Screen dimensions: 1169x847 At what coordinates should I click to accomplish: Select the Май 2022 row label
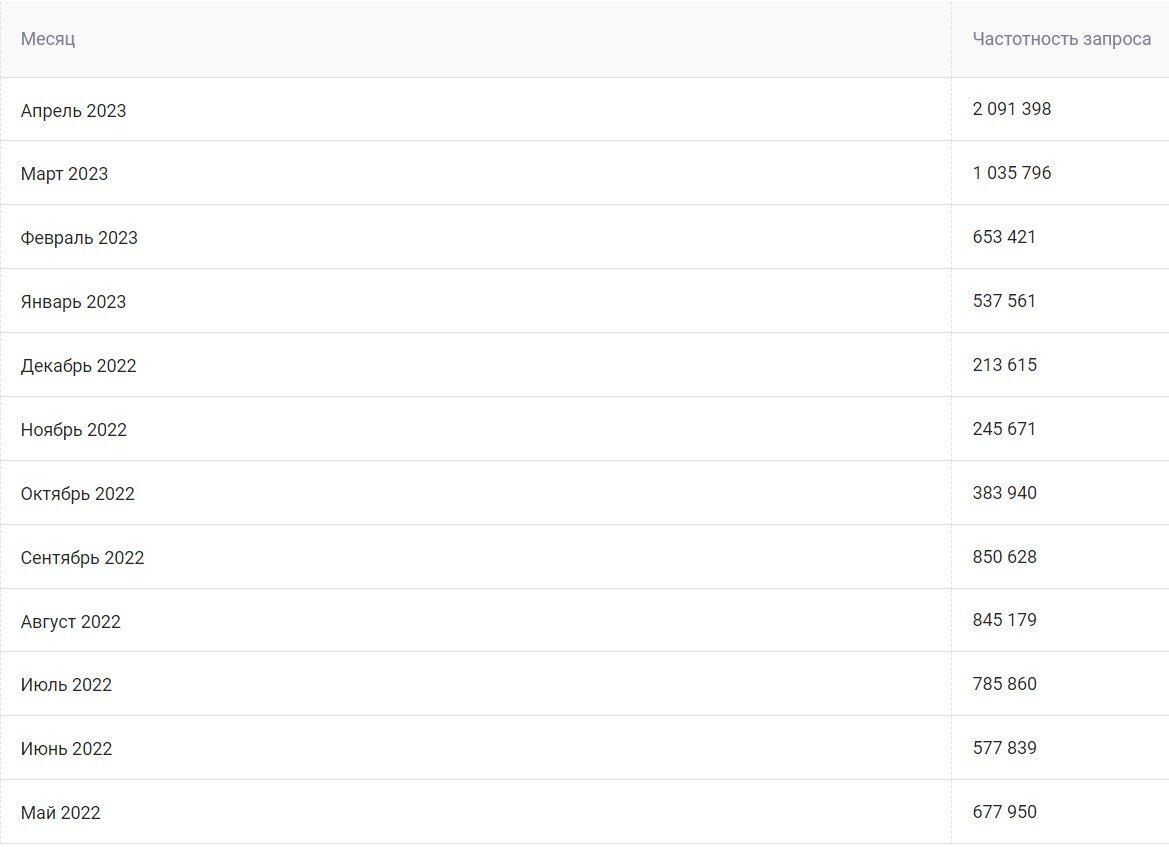[60, 813]
